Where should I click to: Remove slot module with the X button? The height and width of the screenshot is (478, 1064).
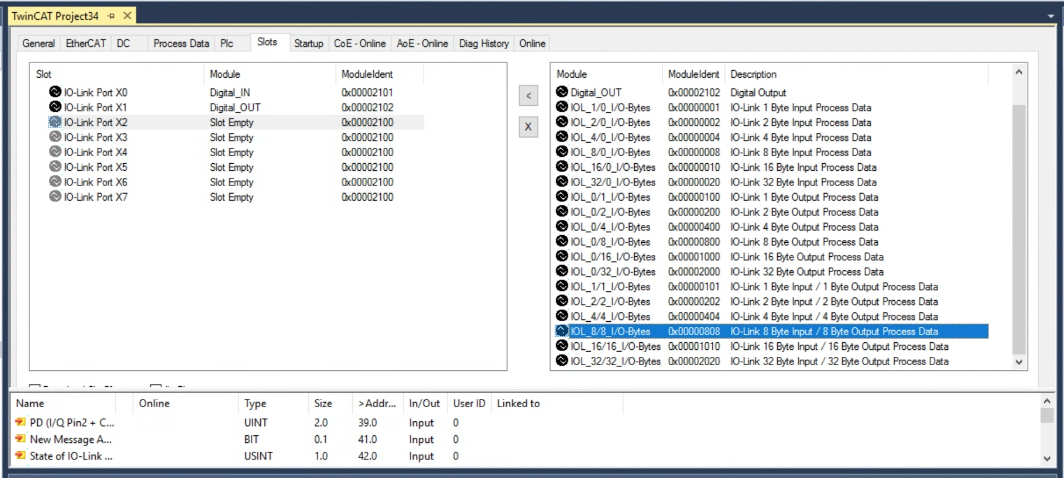click(x=528, y=126)
